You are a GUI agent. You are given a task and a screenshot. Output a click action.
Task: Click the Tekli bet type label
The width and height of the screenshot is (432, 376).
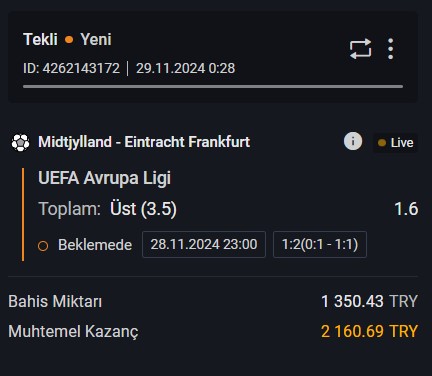[x=40, y=40]
